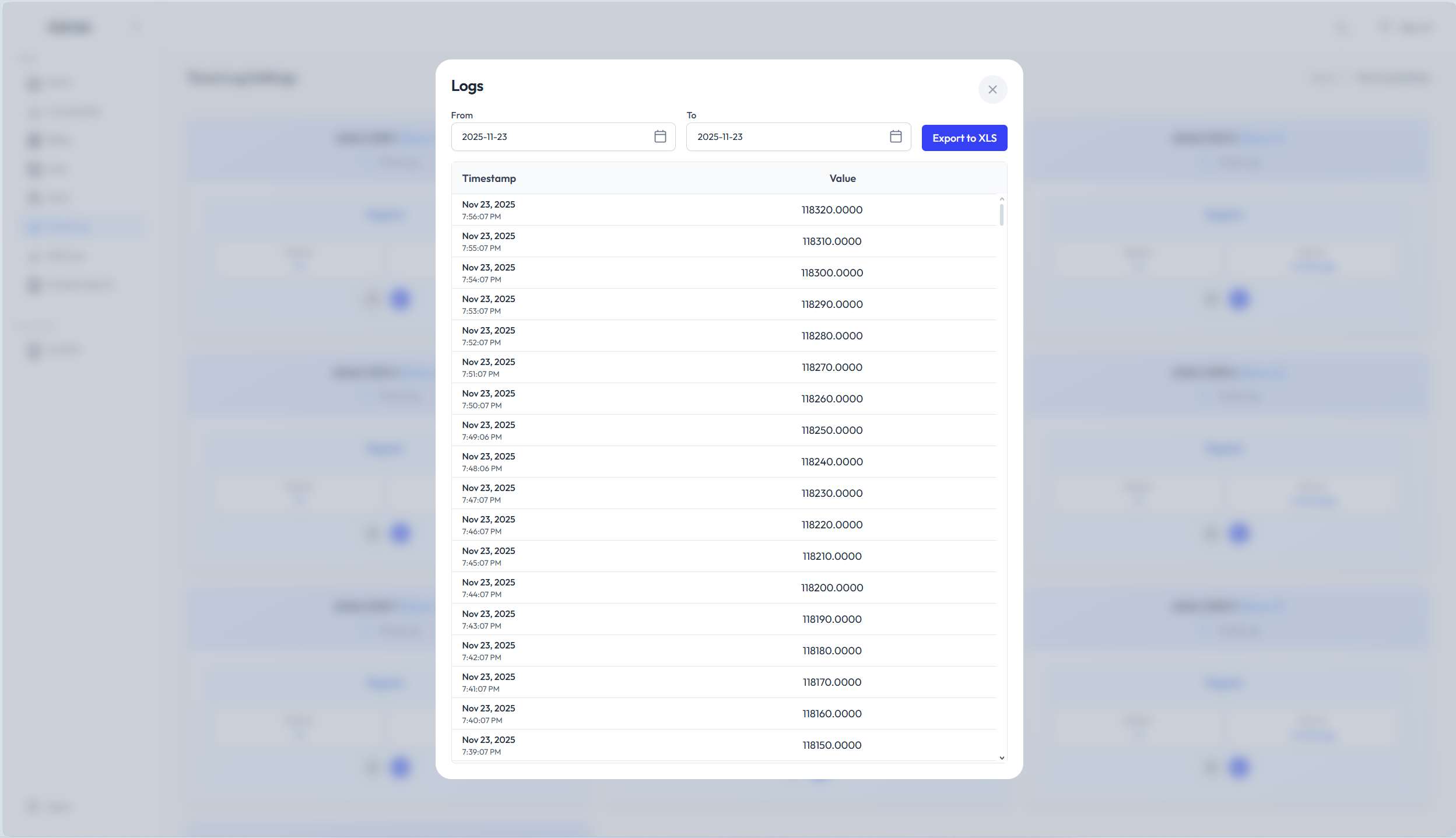Select the 7:49:06 PM log entry
Screen dimensions: 1456x838
(x=489, y=430)
